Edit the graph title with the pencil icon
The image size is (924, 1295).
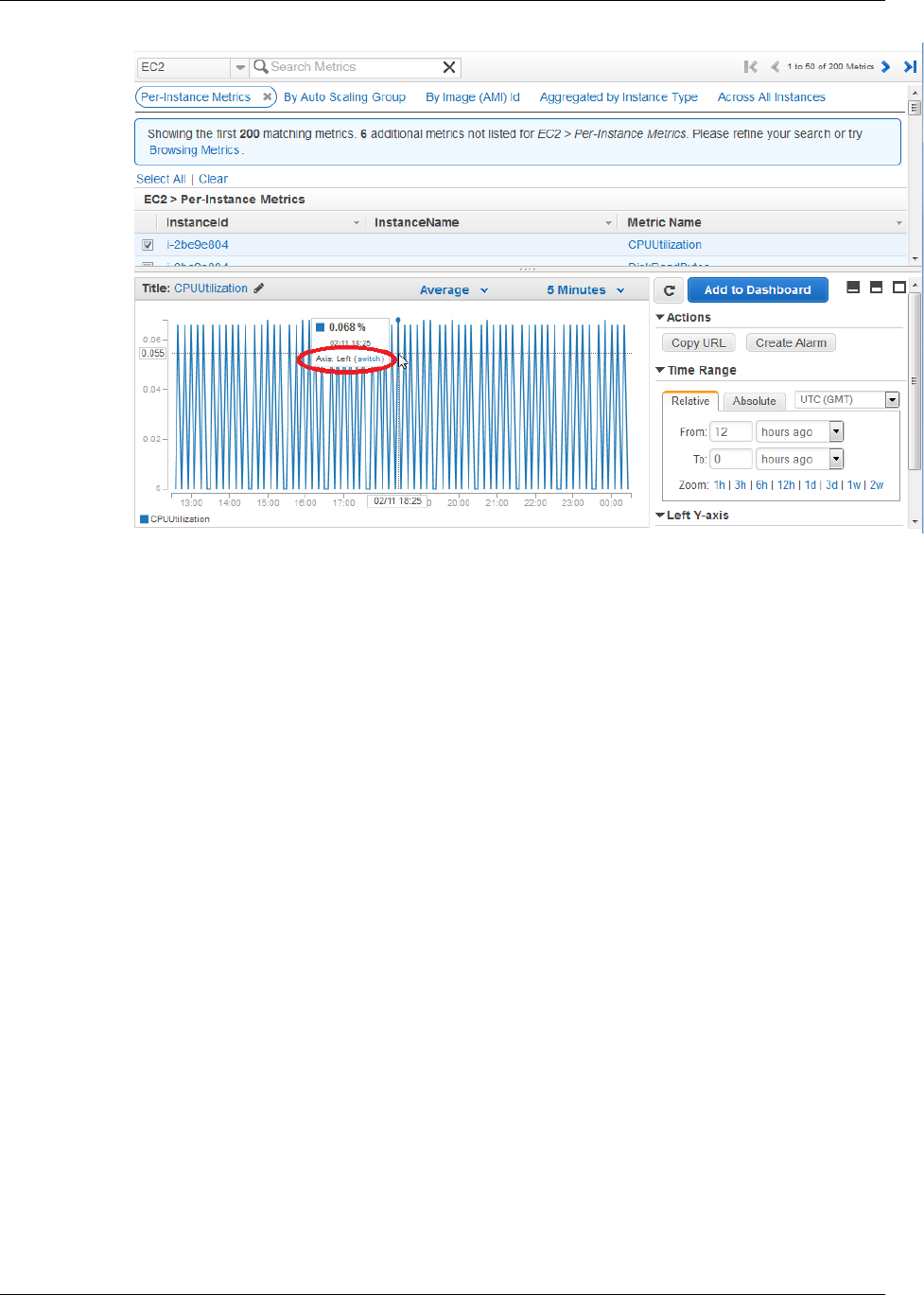259,289
